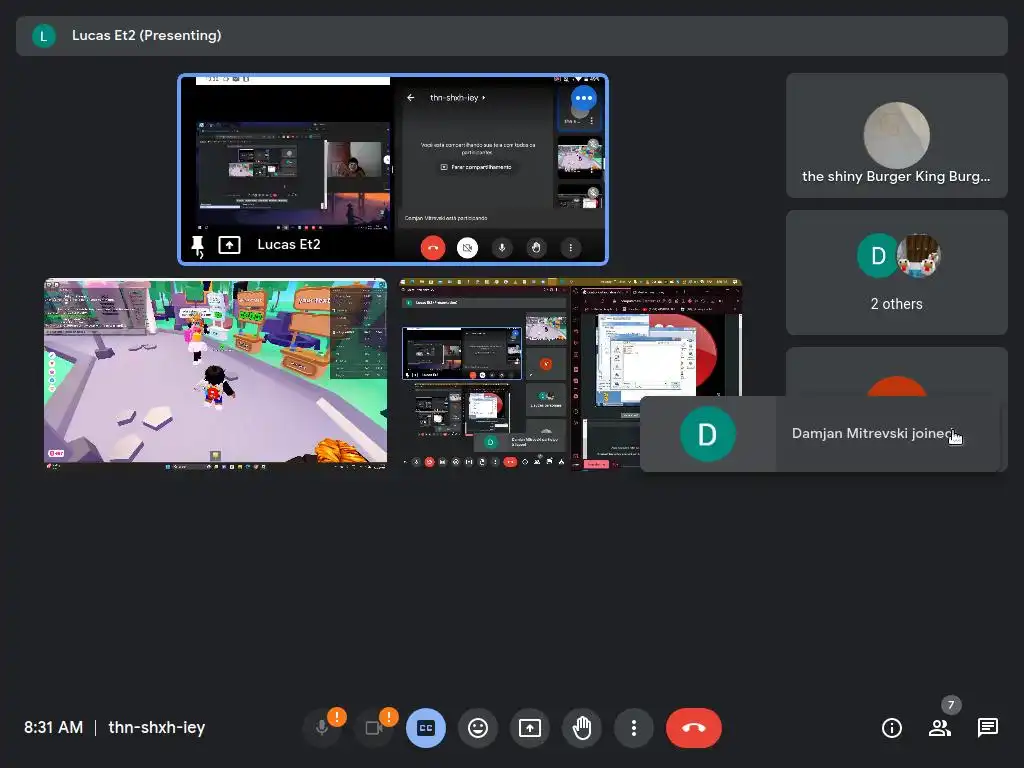Select the Roblox game screen share tile
The image size is (1024, 768).
216,374
